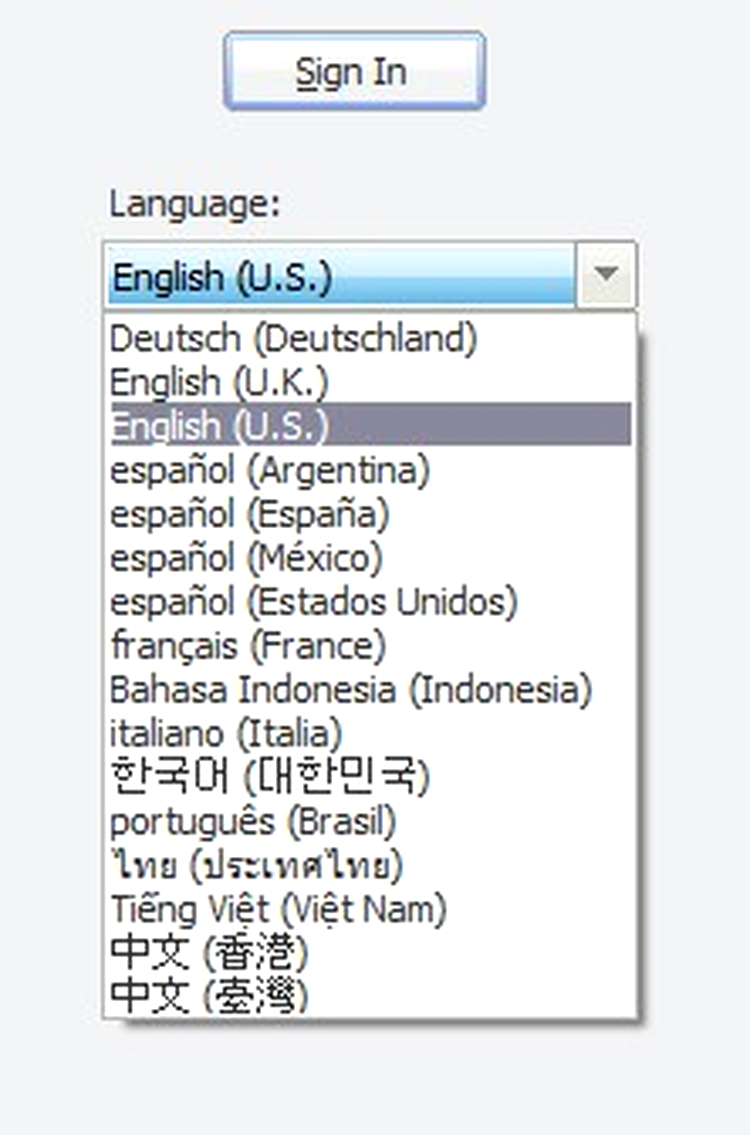750x1135 pixels.
Task: Choose español (México) language
Action: (x=370, y=557)
